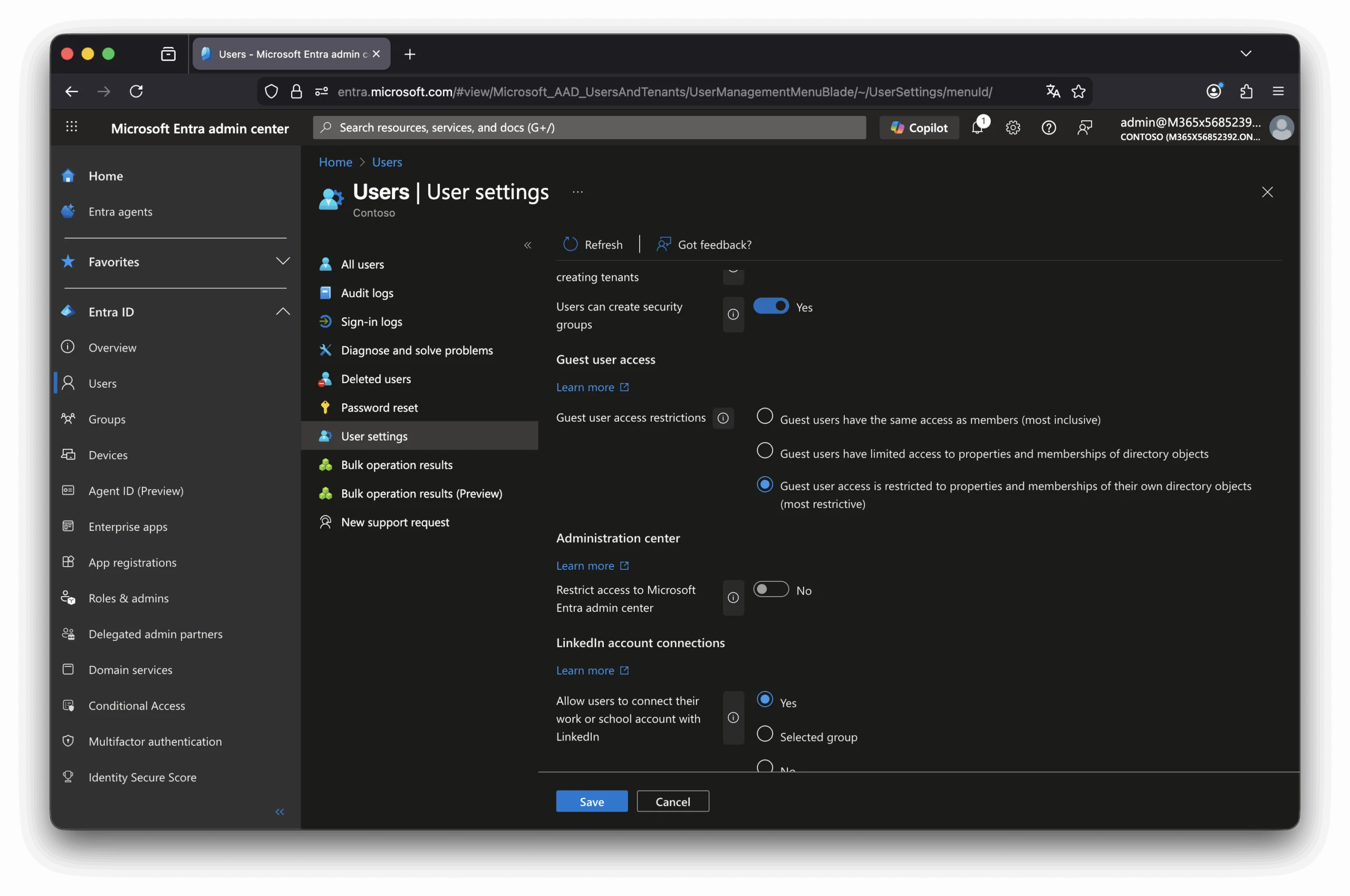Enable Restrict access to Entra admin center
The height and width of the screenshot is (896, 1350).
[x=770, y=589]
